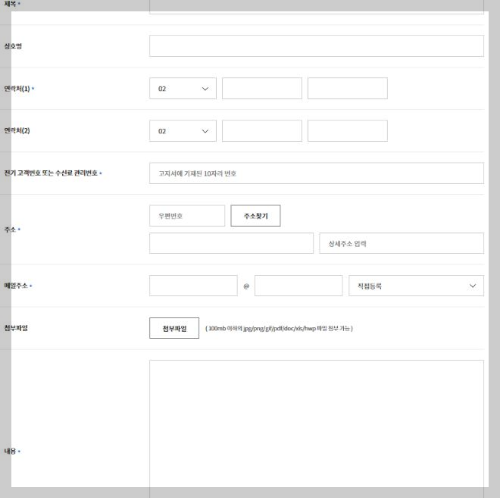Click the 연락처(2) label

(17, 131)
